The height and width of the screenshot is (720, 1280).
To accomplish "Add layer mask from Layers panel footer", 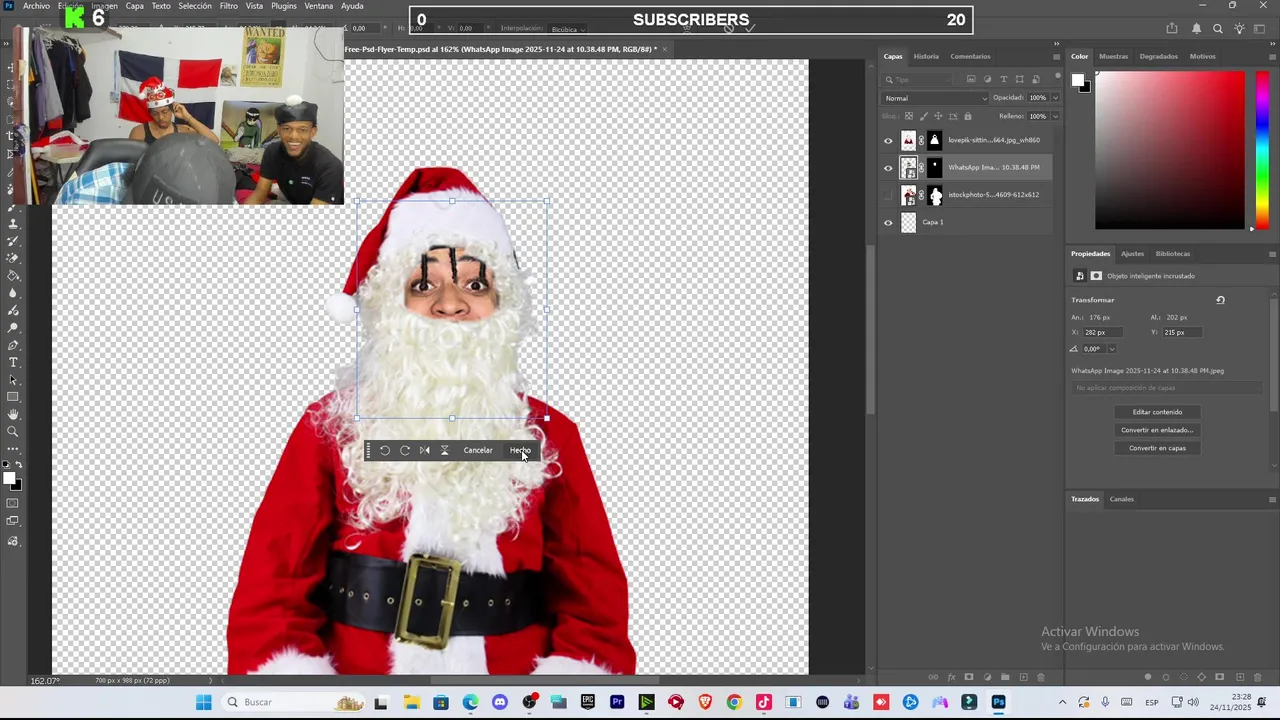I will pyautogui.click(x=969, y=677).
